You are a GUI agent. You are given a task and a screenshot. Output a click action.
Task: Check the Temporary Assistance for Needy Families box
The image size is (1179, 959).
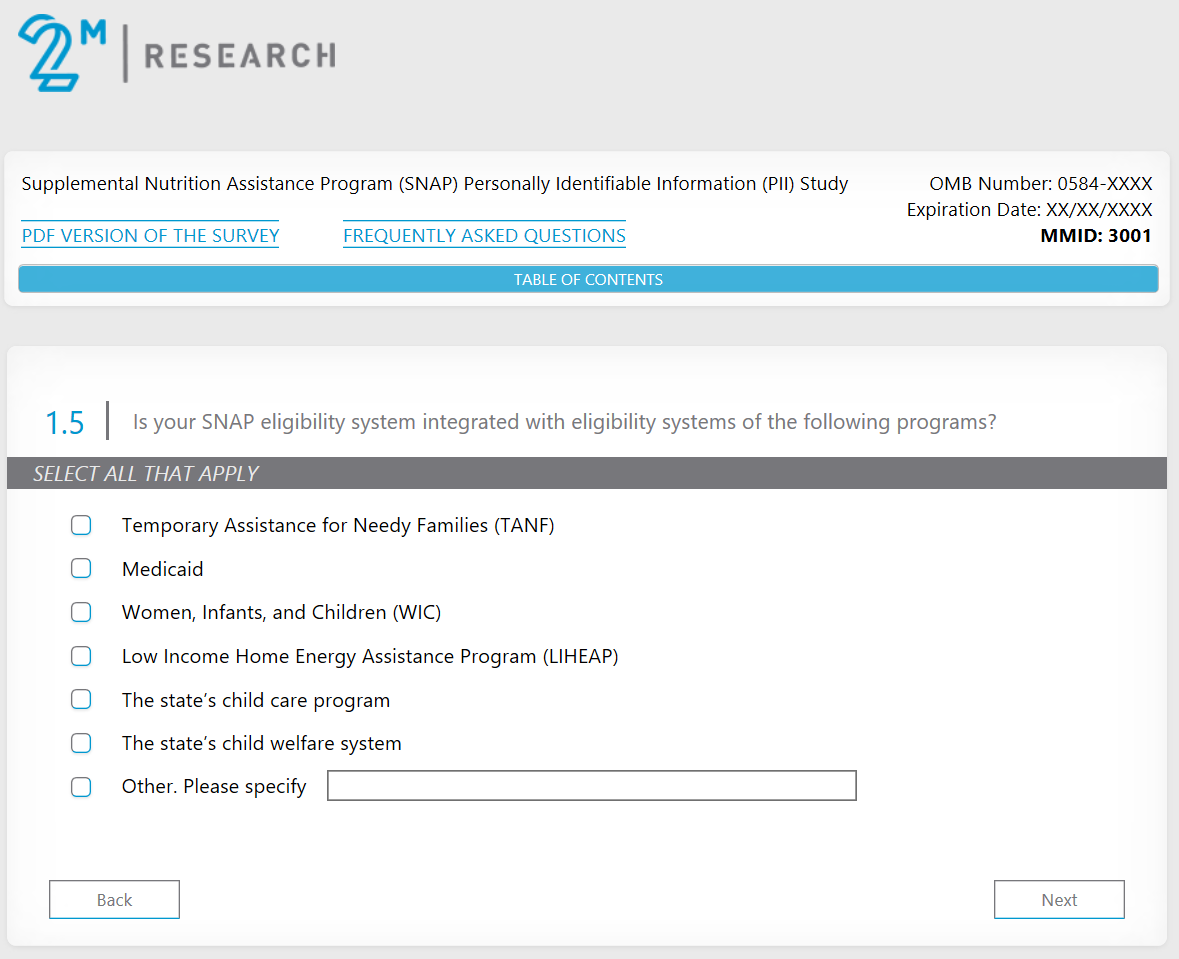click(81, 525)
